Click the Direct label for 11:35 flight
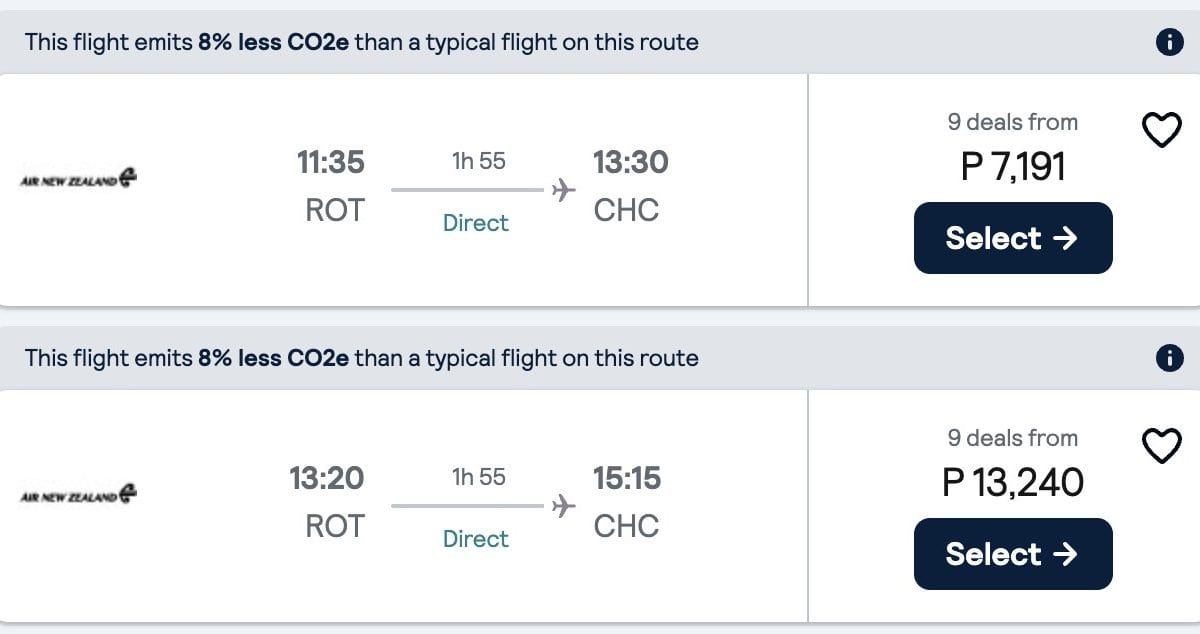Image resolution: width=1200 pixels, height=634 pixels. tap(476, 223)
